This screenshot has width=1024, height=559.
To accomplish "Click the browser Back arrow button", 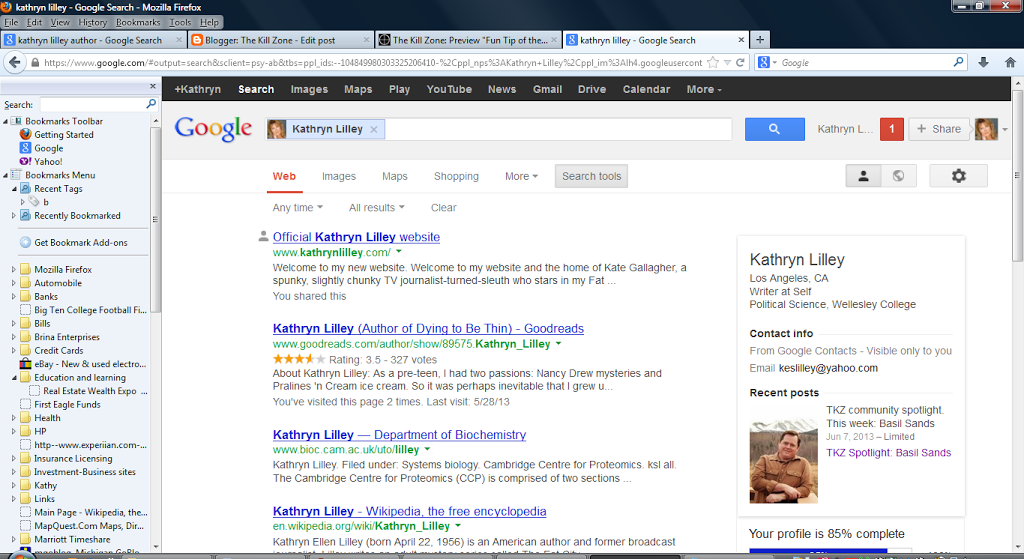I will [x=14, y=63].
